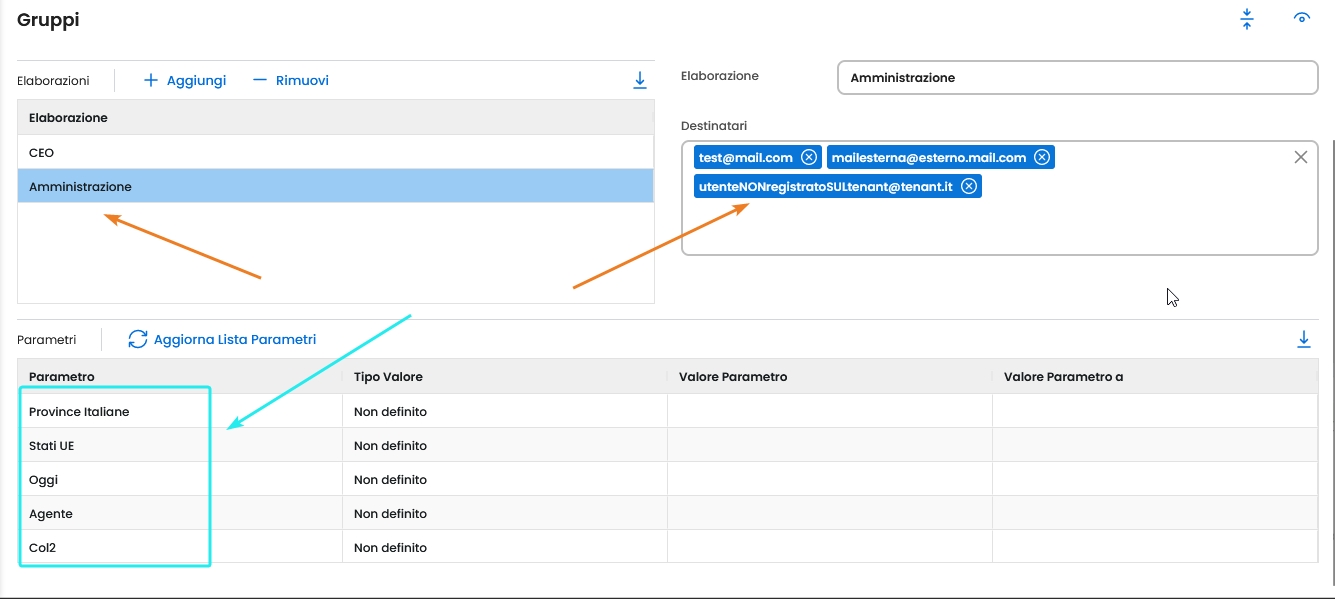Click the Elaborazione name input field
Screen dimensions: 1335x599
[x=1077, y=78]
